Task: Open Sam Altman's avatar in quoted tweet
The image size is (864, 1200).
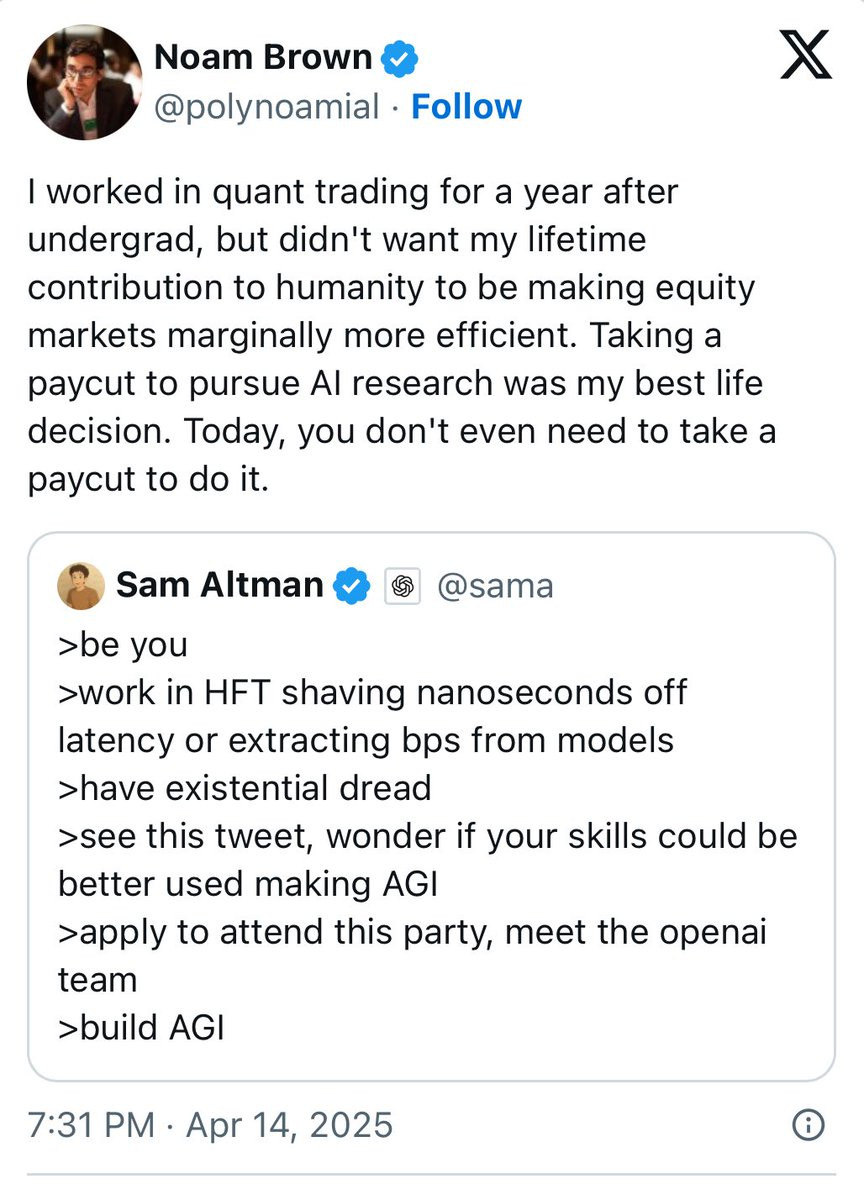Action: tap(80, 586)
